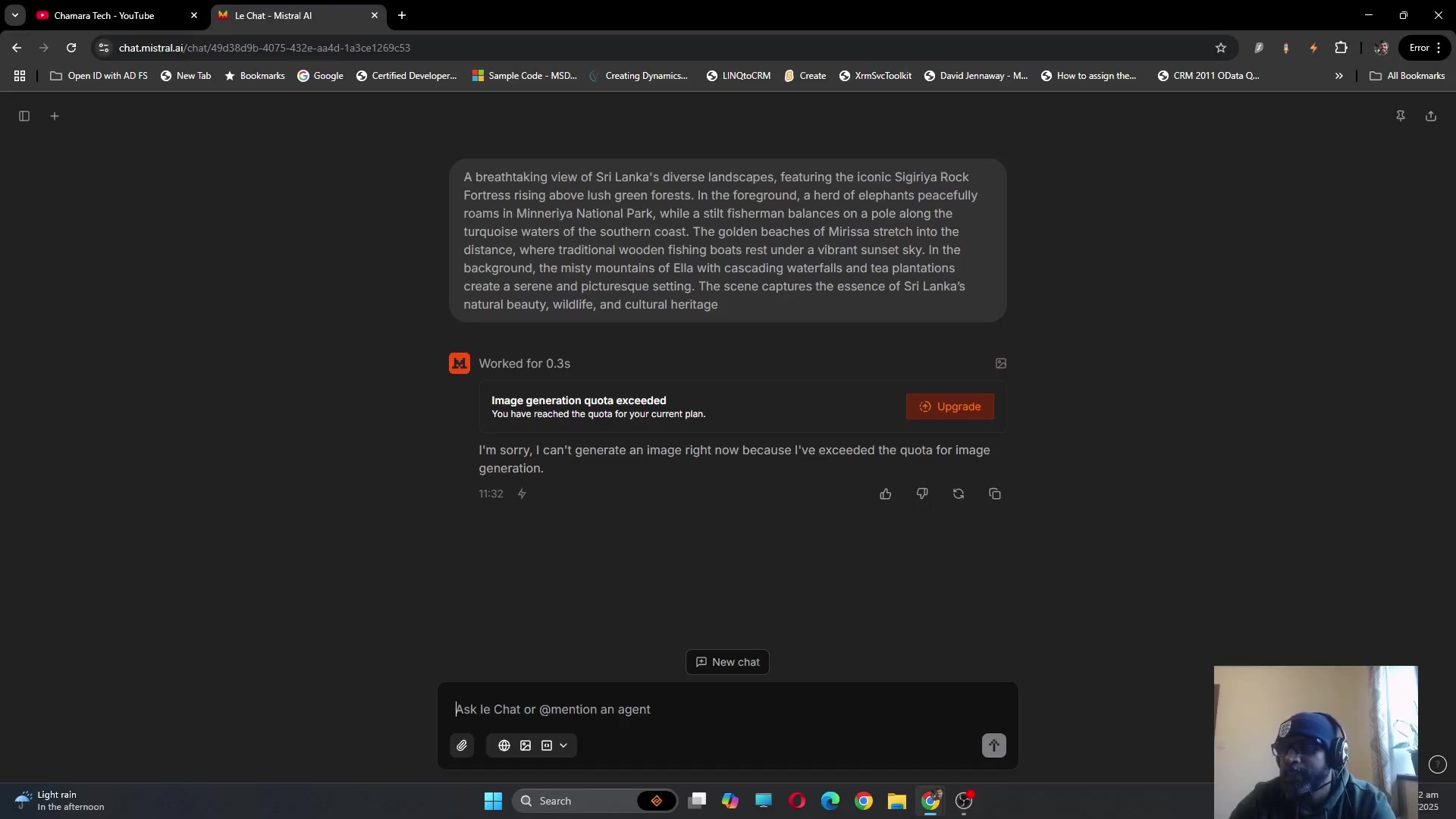The height and width of the screenshot is (819, 1456).
Task: Give thumbs down to the response
Action: coord(922,494)
